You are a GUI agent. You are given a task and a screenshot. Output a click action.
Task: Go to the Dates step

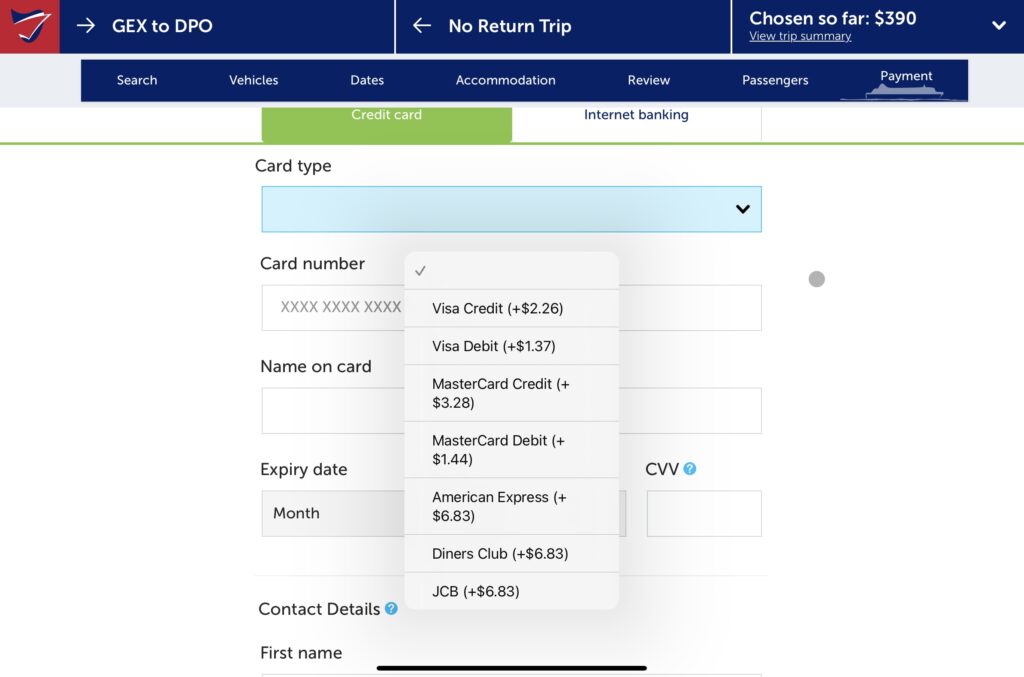coord(367,80)
